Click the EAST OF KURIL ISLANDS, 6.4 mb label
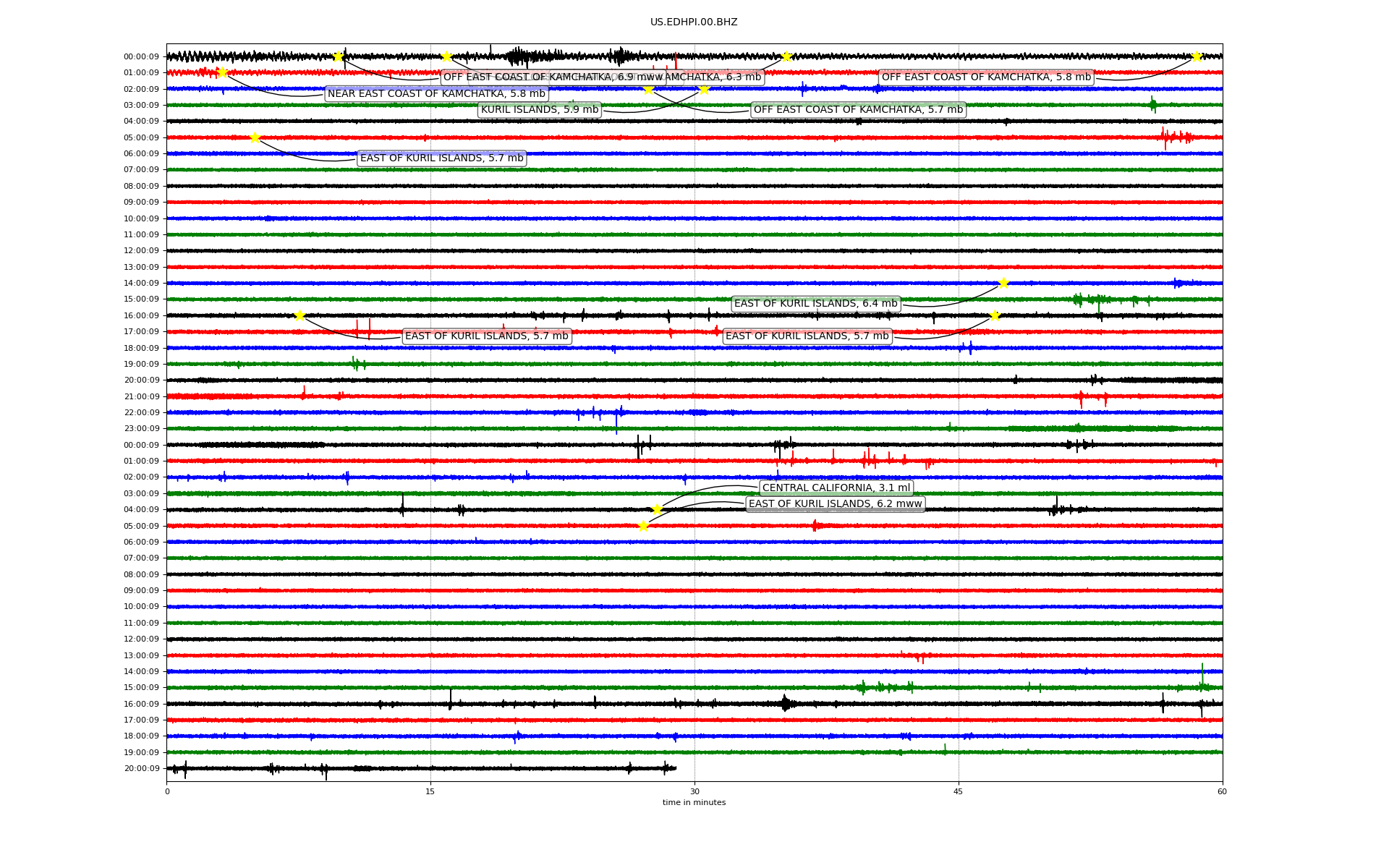The height and width of the screenshot is (868, 1389). (815, 304)
